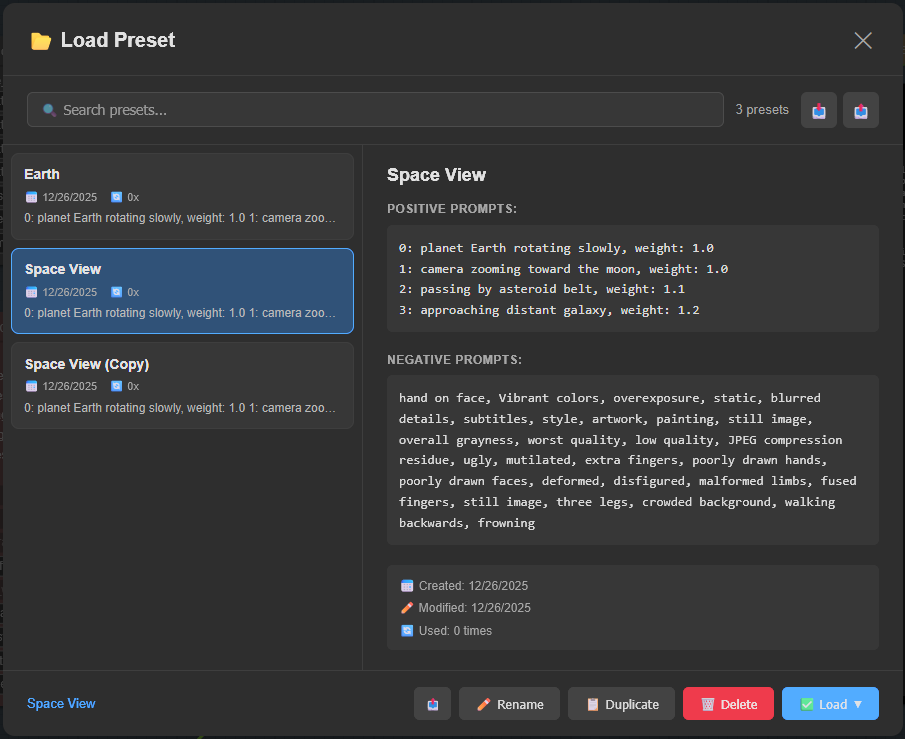Open the Load button's dropdown arrow

pyautogui.click(x=858, y=704)
